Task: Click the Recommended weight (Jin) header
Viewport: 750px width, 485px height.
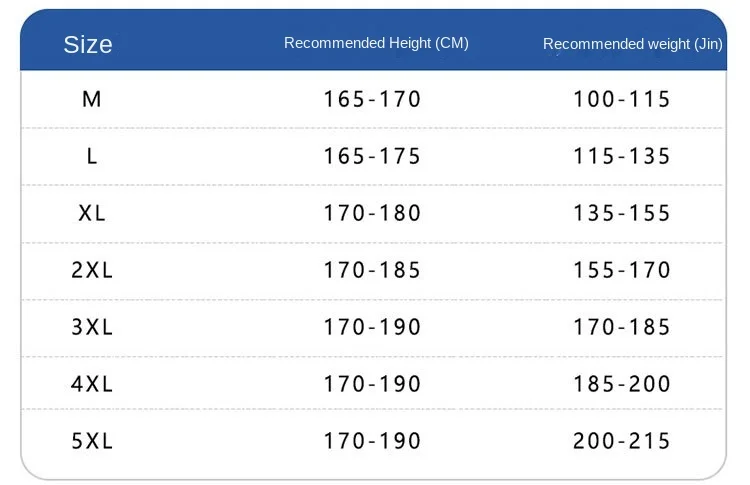Action: [x=633, y=44]
